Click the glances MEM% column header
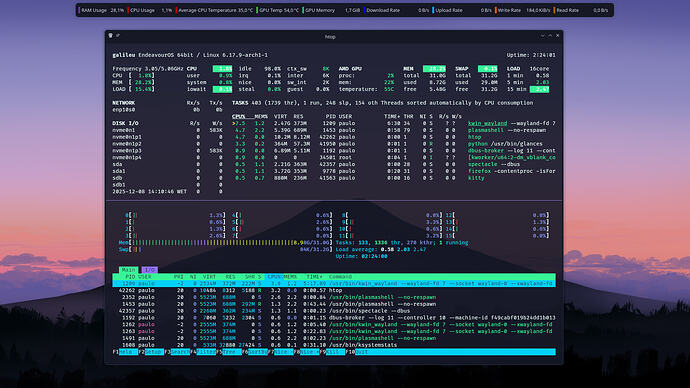The height and width of the screenshot is (388, 690). 261,117
